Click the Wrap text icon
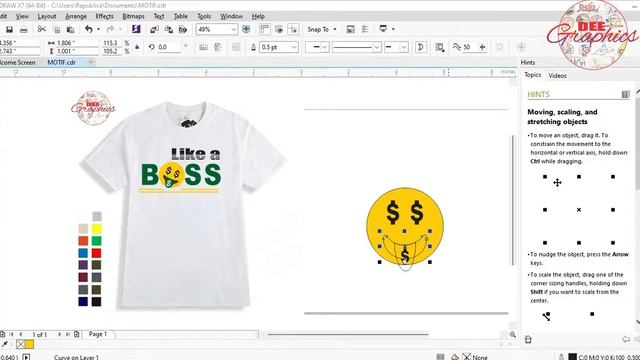640x360 pixels. click(440, 47)
